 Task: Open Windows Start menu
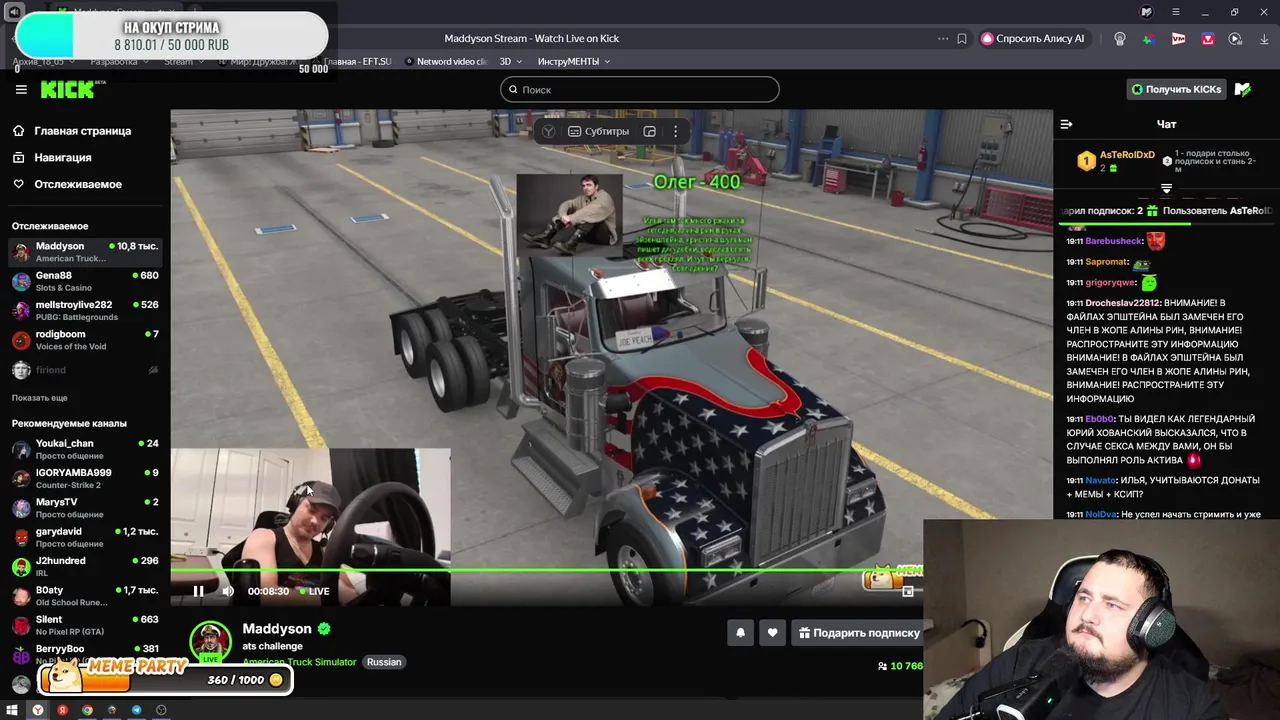(x=12, y=710)
